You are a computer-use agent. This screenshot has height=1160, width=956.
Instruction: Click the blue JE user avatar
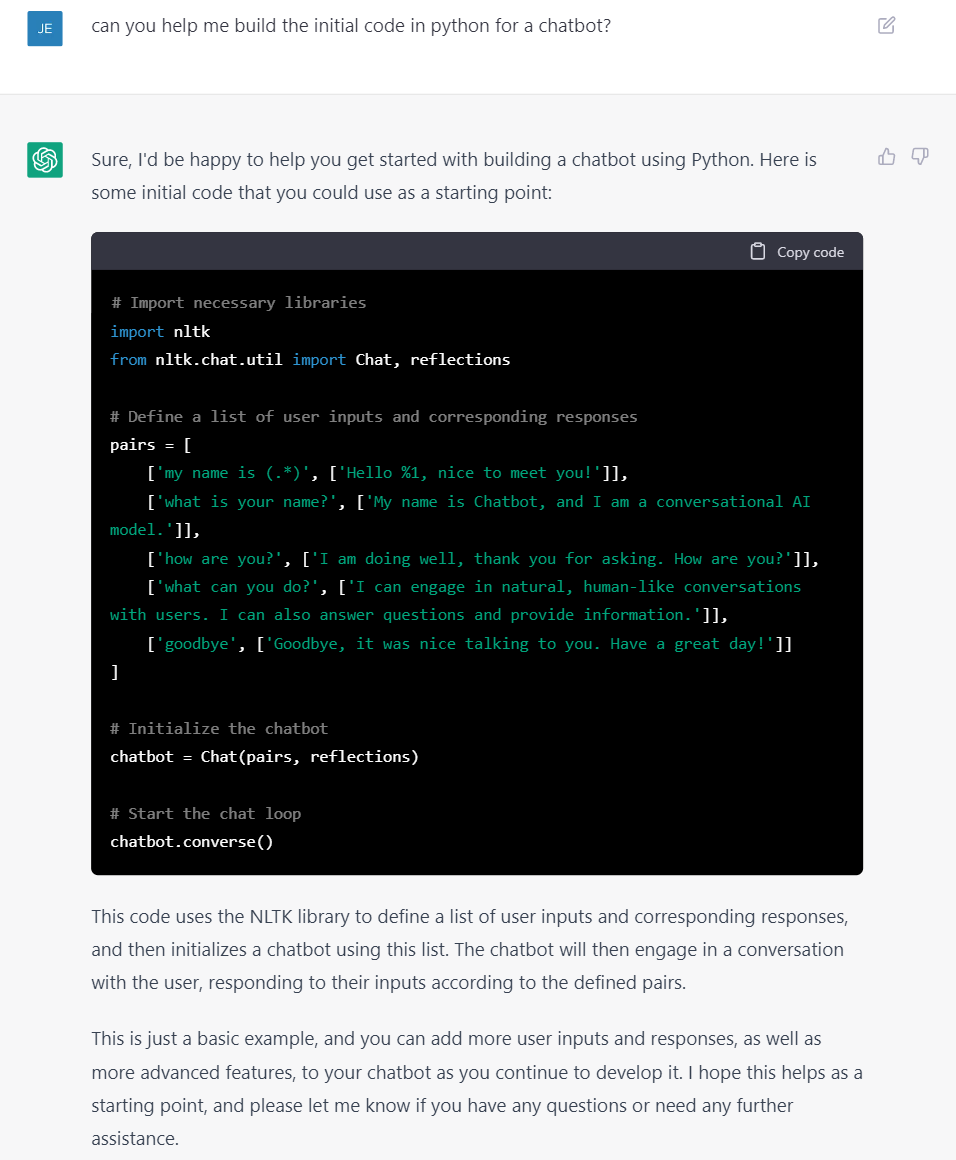pyautogui.click(x=45, y=29)
